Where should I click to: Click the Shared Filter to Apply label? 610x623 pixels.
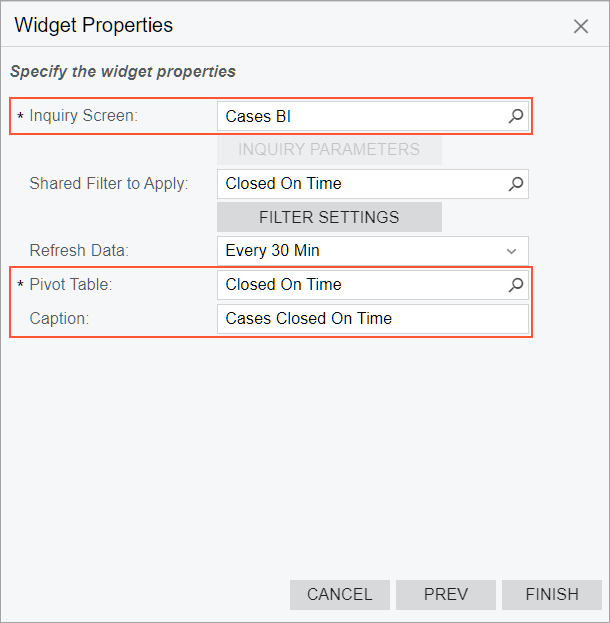[x=109, y=184]
